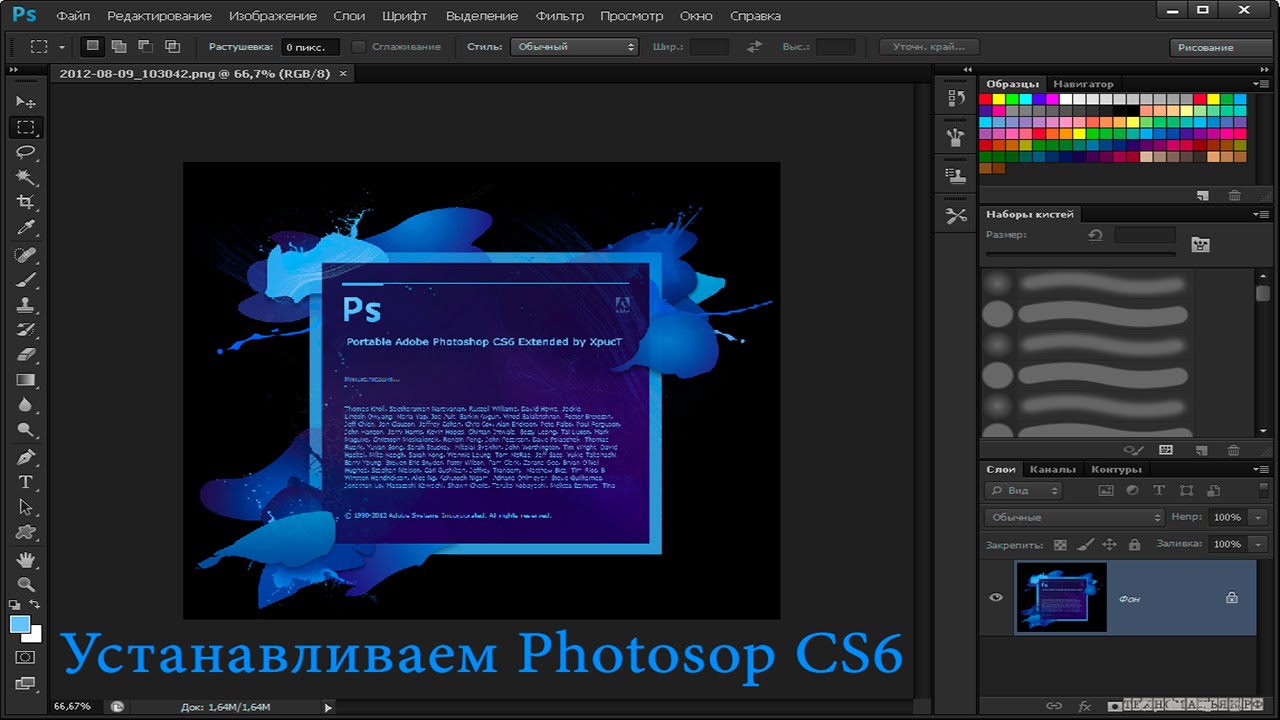Open the Выделение menu
Viewport: 1280px width, 720px height.
click(x=482, y=16)
